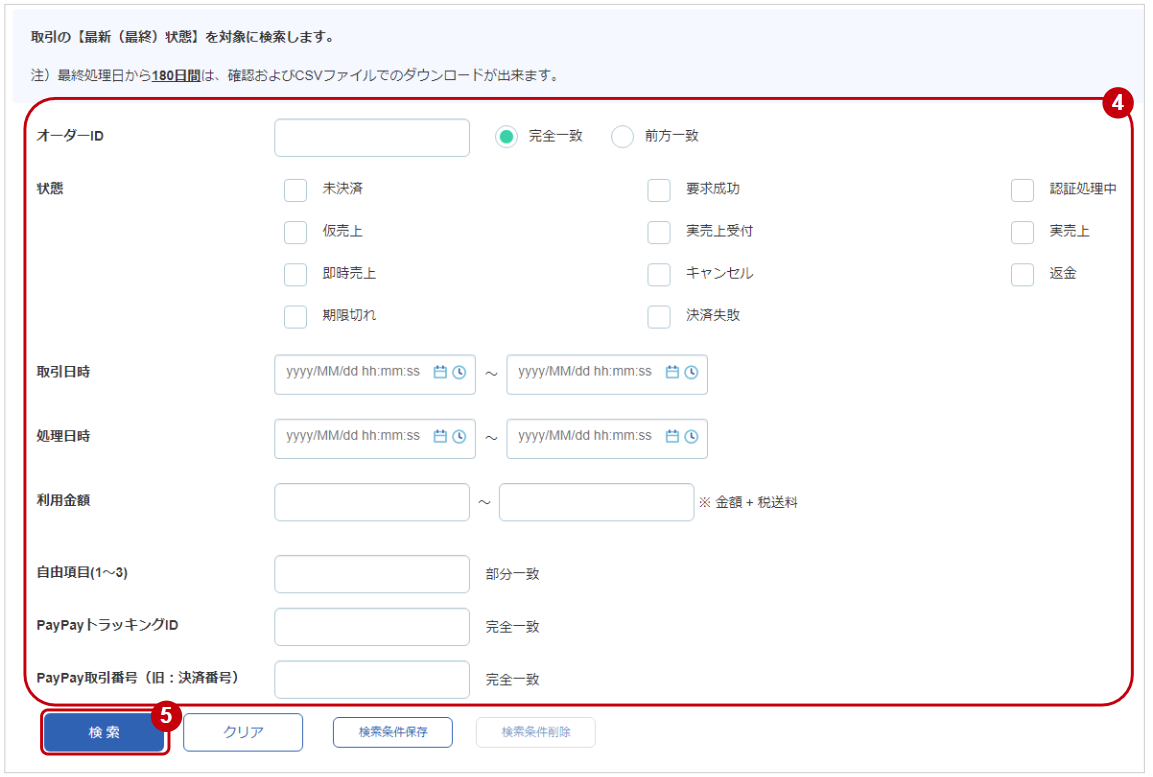This screenshot has height=777, width=1153.
Task: Tick the 返金 status checkbox
Action: pyautogui.click(x=1022, y=274)
